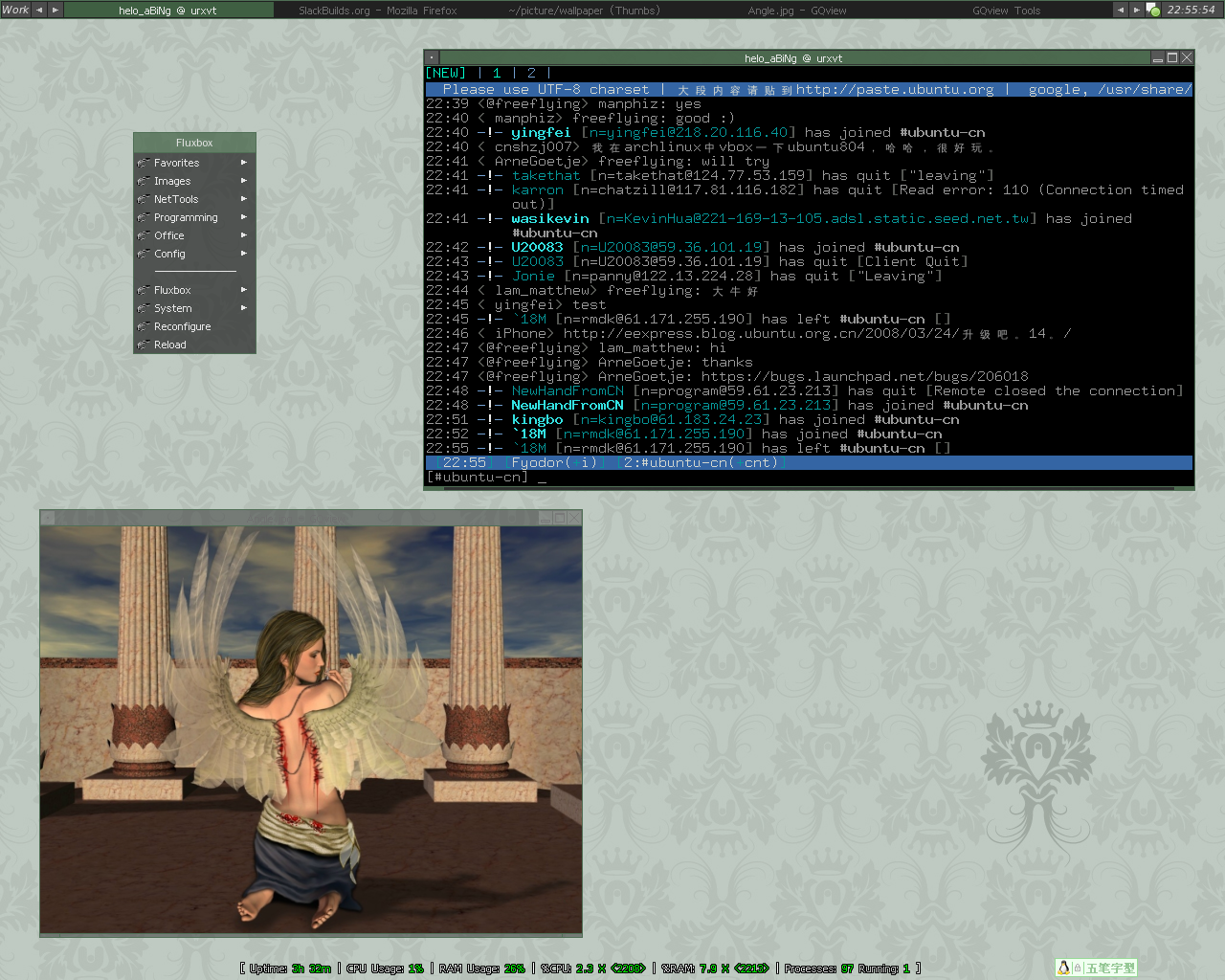1225x980 pixels.
Task: Expand the Fluxbox submenu arrow
Action: tap(244, 290)
